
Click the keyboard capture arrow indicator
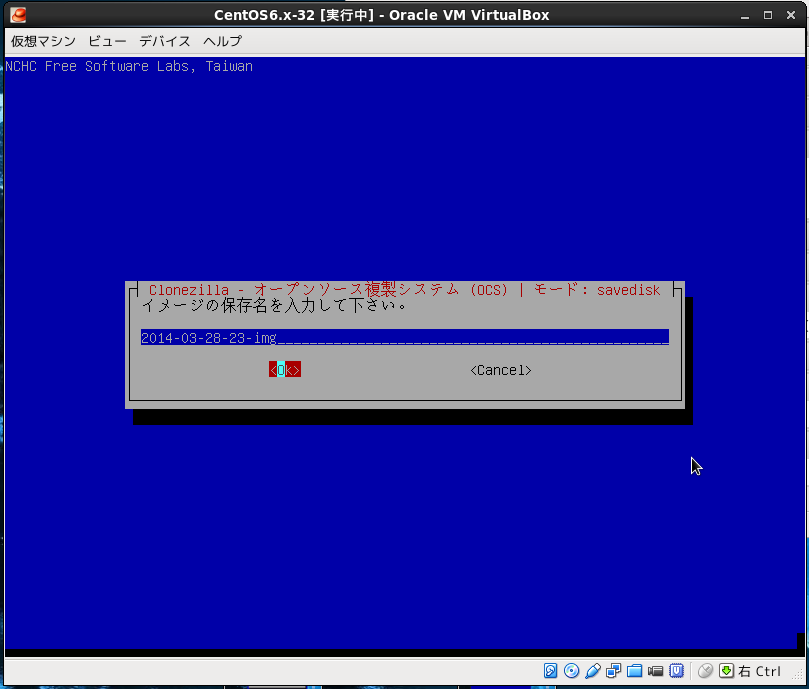(x=727, y=671)
